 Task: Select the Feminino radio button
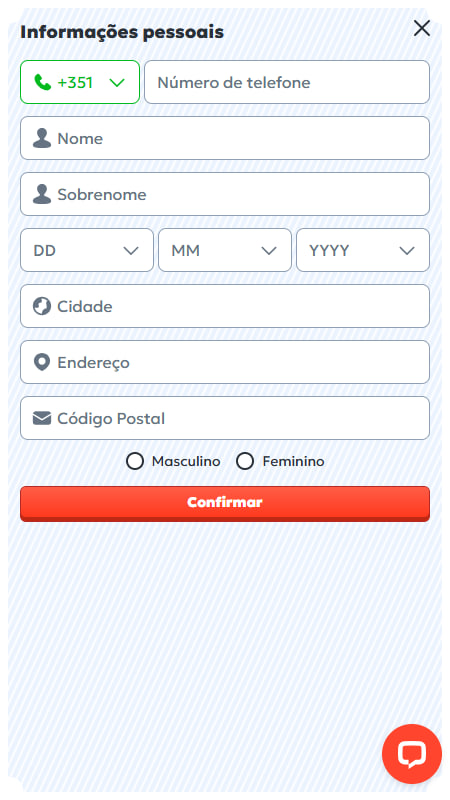click(245, 461)
